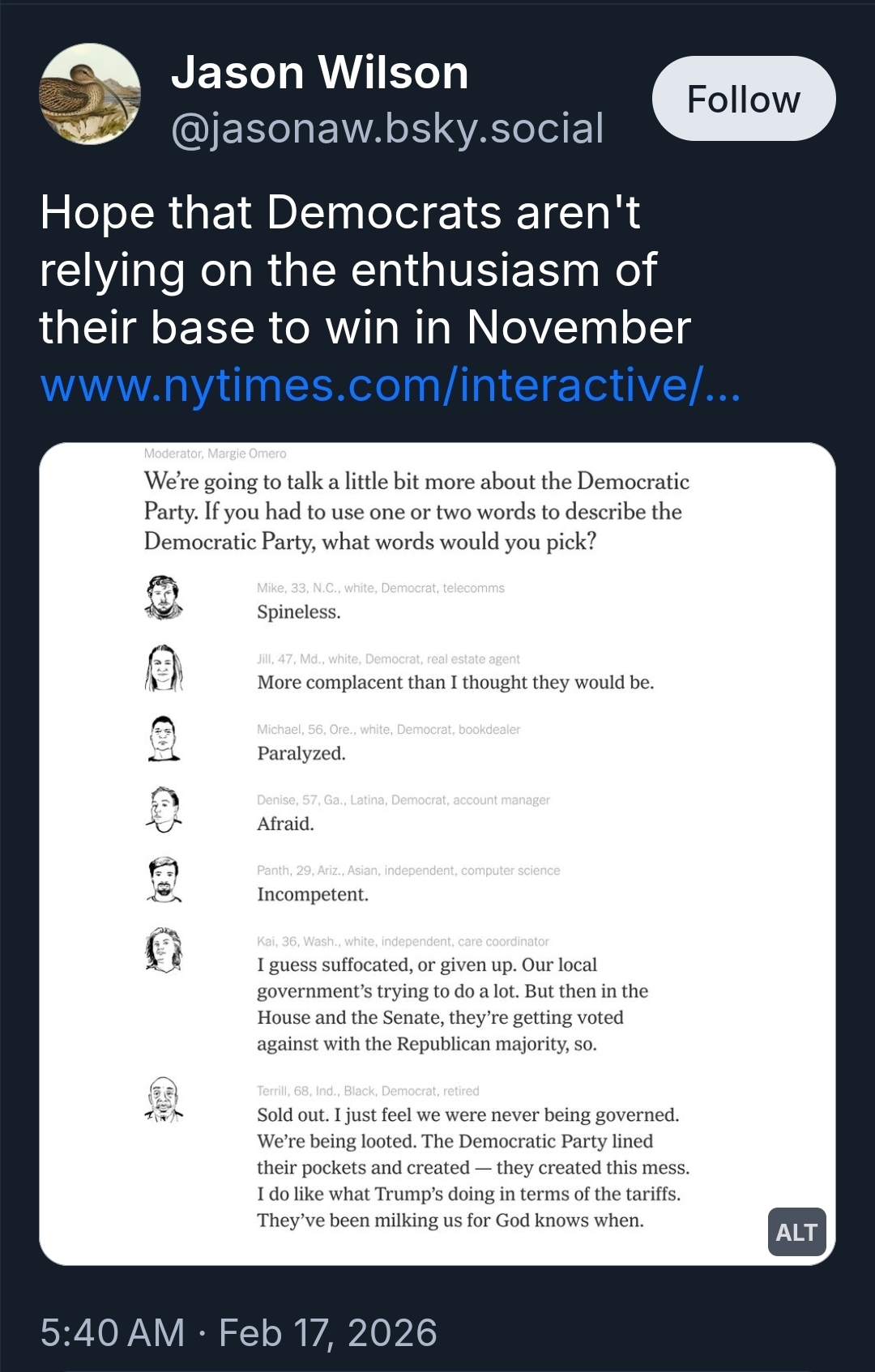Click the "Hope that Democrats" post text
Image resolution: width=875 pixels, height=1372 pixels.
365,270
